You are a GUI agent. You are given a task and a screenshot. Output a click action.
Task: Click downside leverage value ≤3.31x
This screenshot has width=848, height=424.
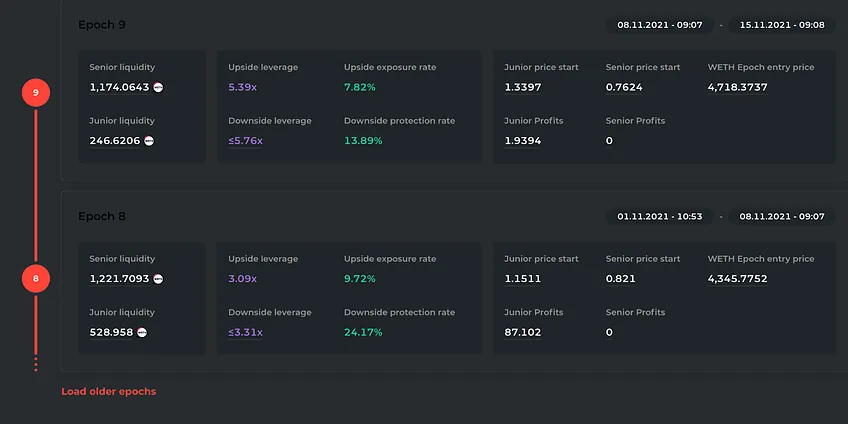tap(246, 332)
